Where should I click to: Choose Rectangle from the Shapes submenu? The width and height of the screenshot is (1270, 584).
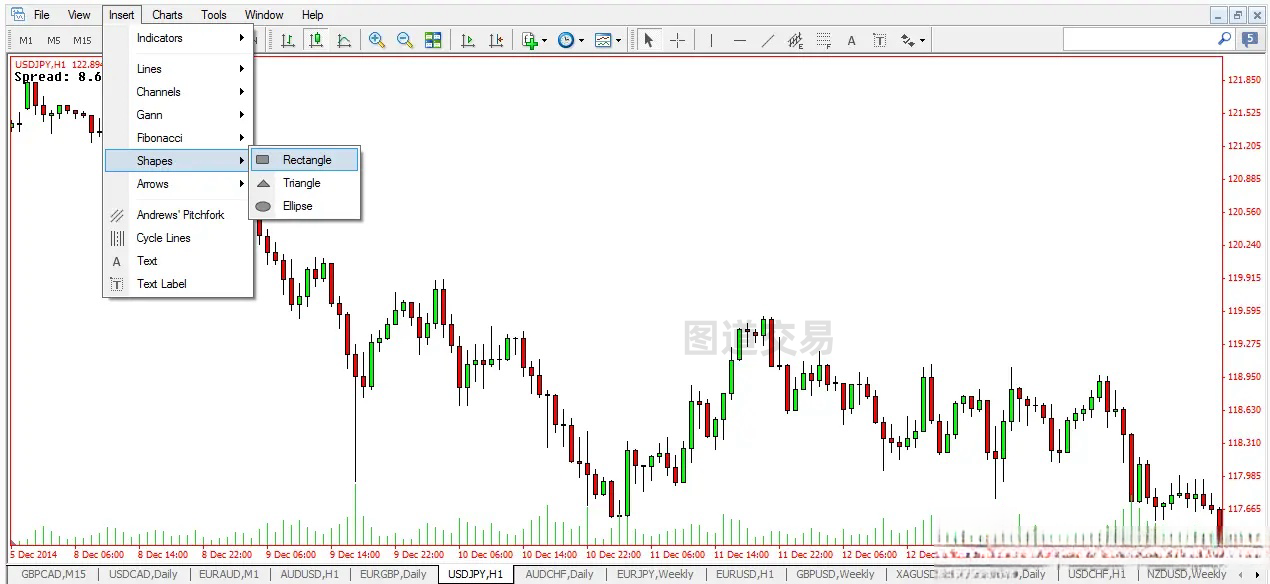pos(306,160)
